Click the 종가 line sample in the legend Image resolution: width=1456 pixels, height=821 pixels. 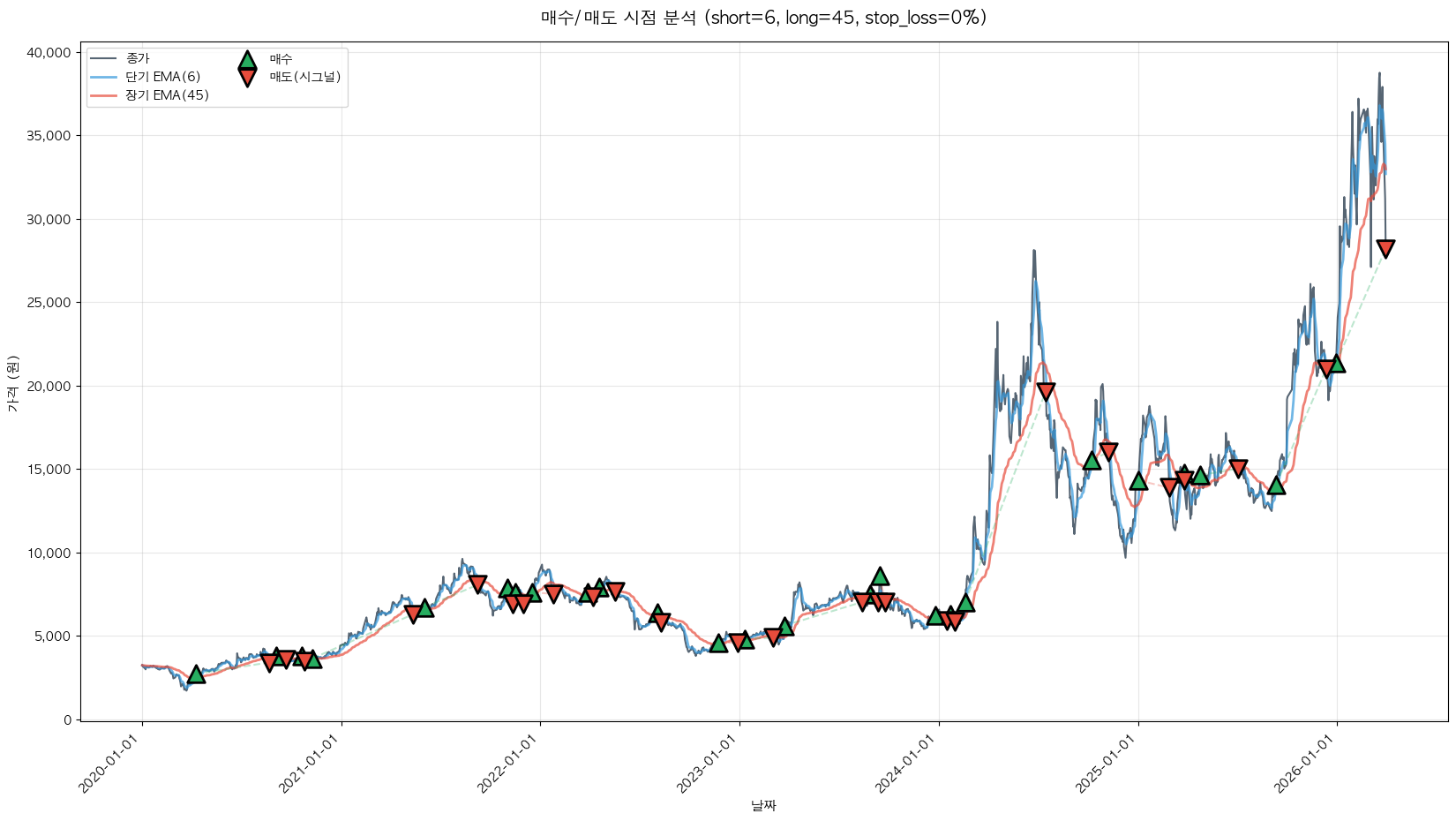coord(104,58)
